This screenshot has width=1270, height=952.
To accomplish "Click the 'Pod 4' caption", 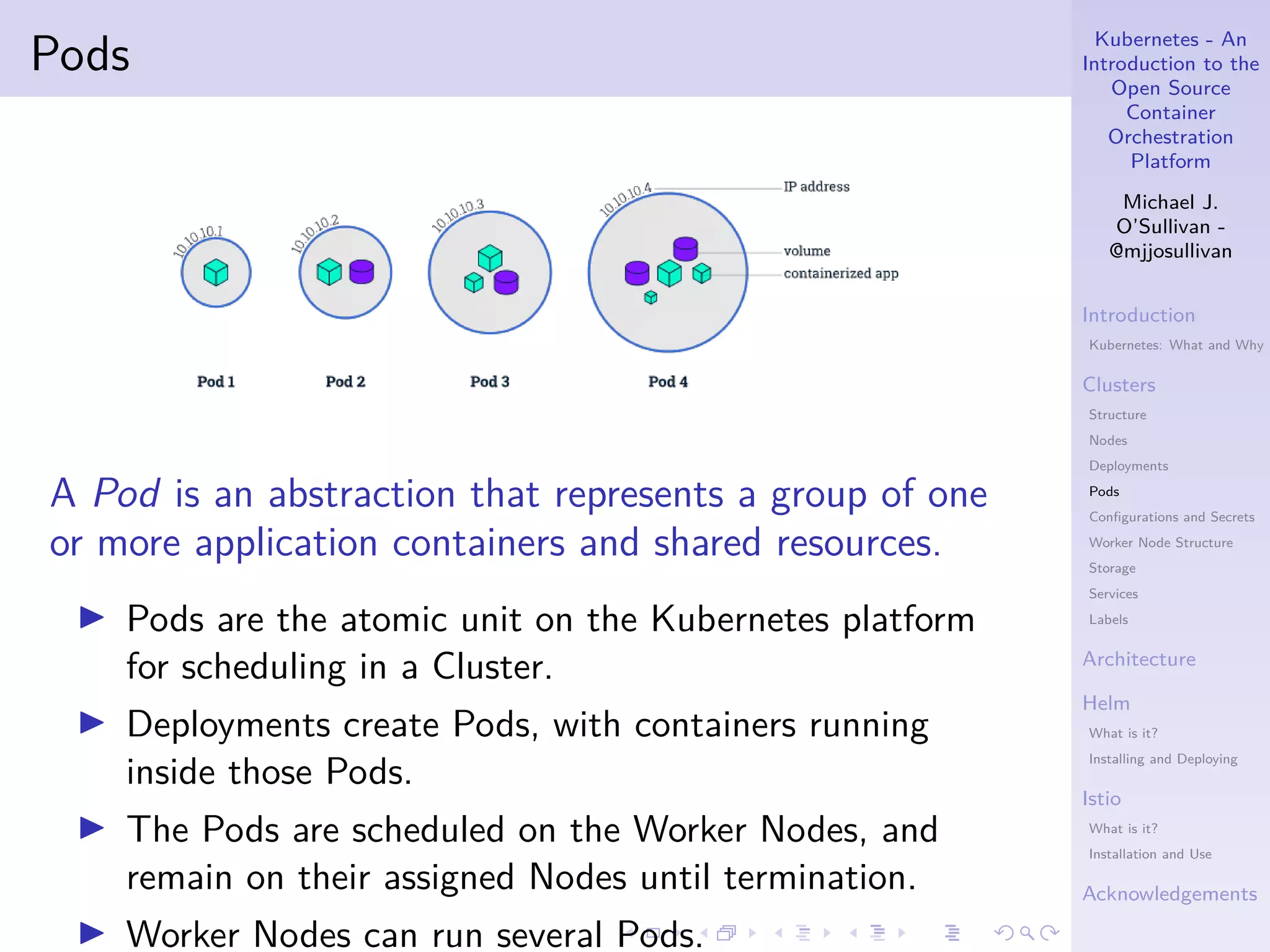I will pyautogui.click(x=668, y=382).
